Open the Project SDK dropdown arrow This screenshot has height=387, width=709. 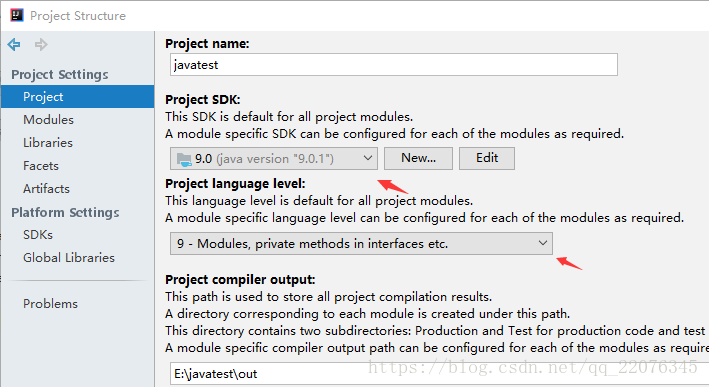[368, 158]
